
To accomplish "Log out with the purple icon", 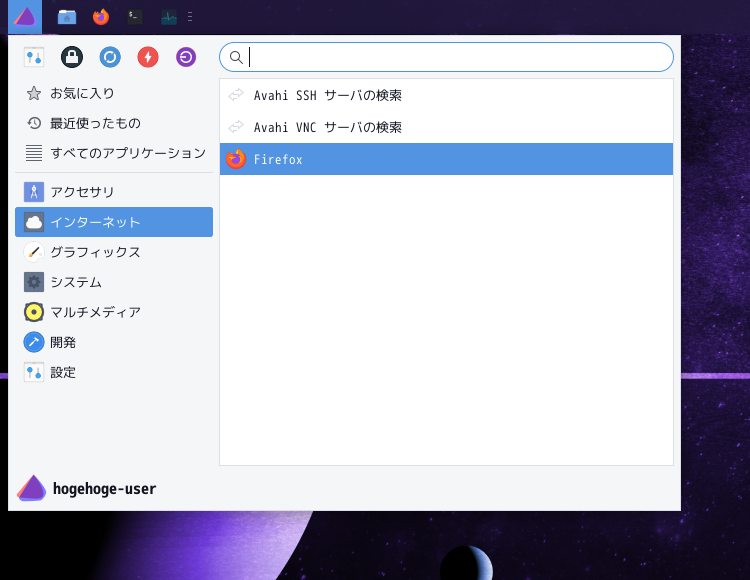I will [x=186, y=57].
